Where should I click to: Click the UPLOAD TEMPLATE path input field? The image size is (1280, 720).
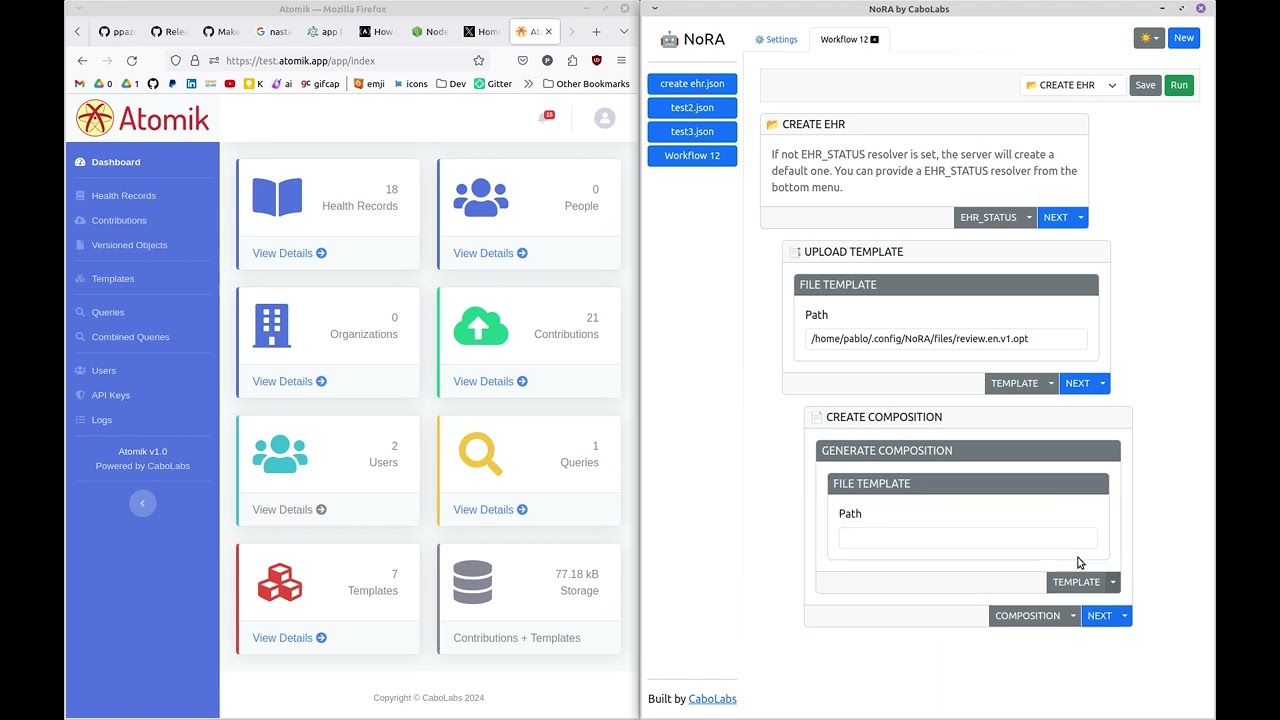[946, 339]
